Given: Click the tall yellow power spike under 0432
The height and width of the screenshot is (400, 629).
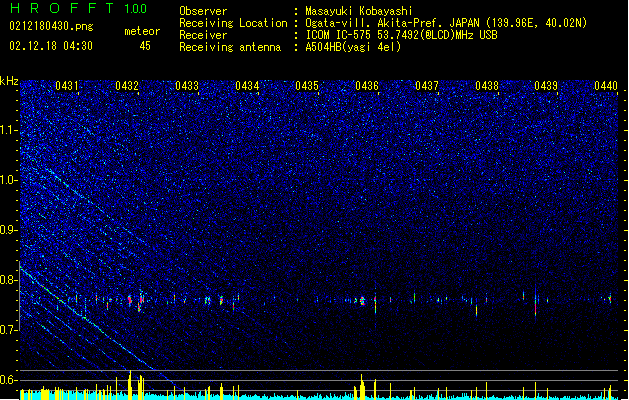Looking at the screenshot, I should pos(130,384).
